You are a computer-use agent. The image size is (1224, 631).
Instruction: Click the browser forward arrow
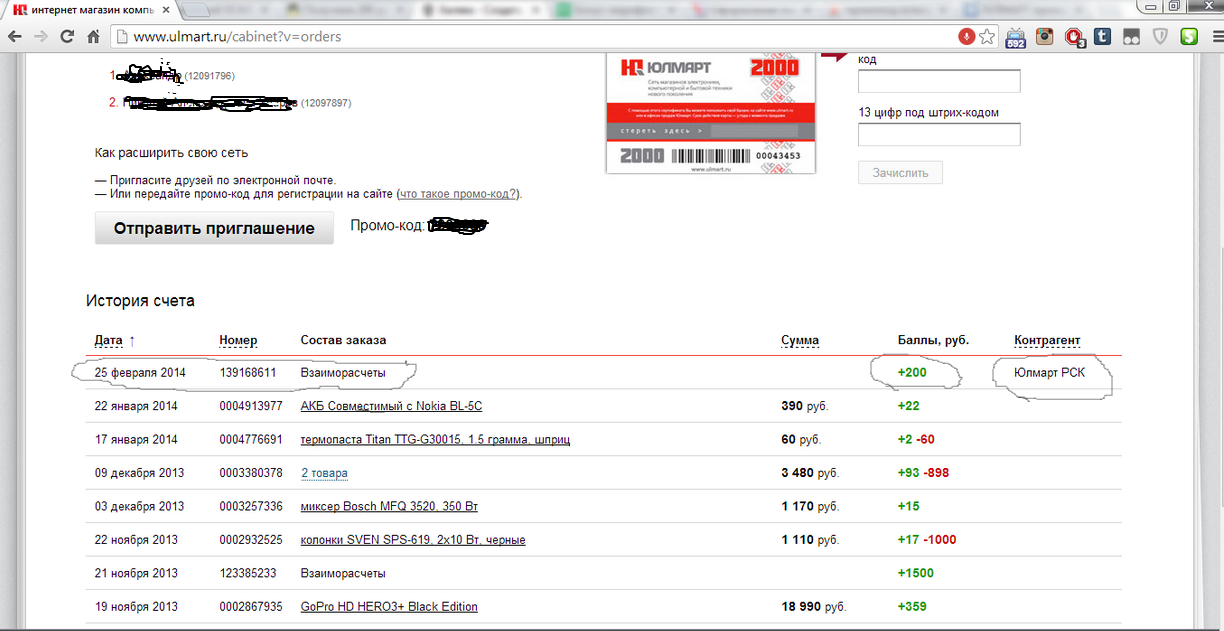click(x=41, y=37)
